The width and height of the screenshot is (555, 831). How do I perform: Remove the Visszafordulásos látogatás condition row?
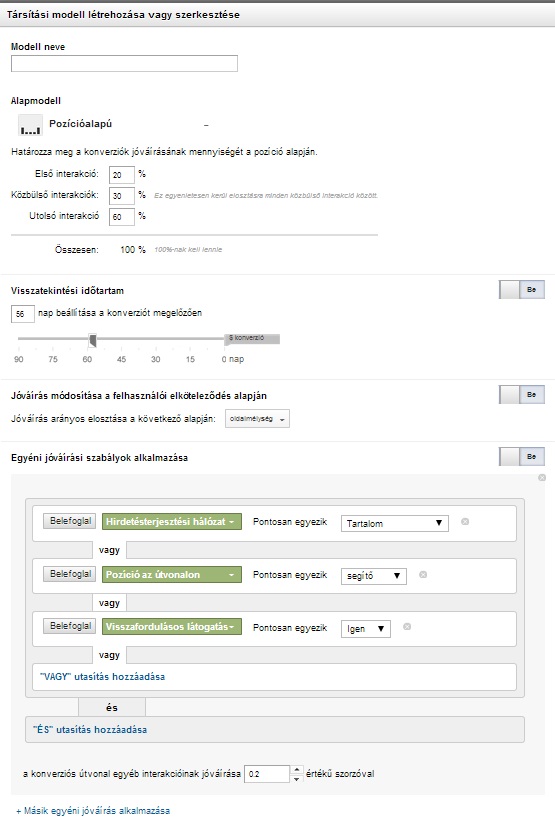pyautogui.click(x=407, y=627)
